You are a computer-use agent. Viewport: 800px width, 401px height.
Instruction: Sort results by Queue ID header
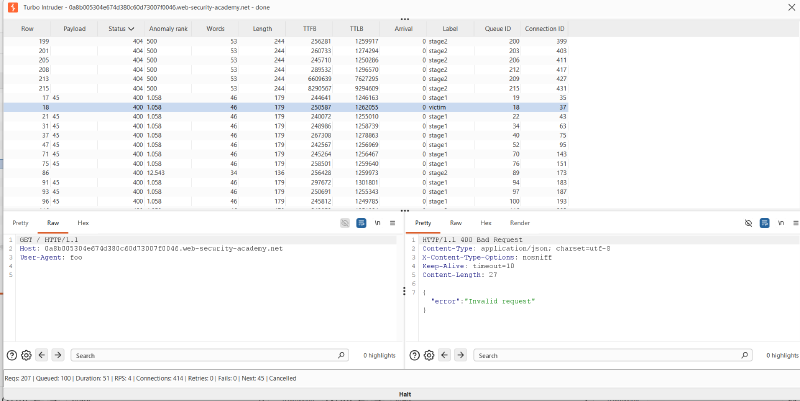click(497, 29)
